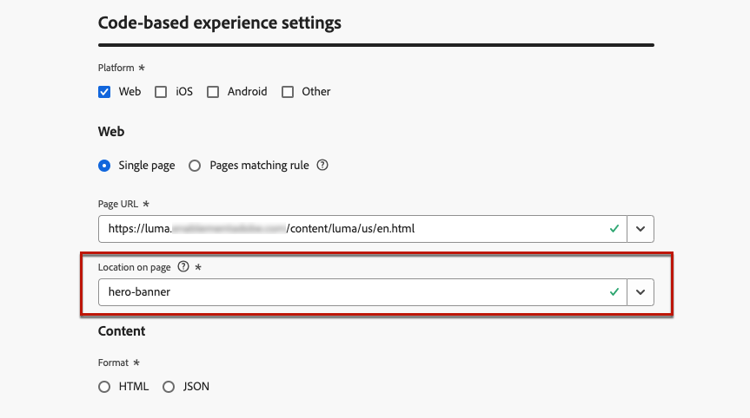The width and height of the screenshot is (750, 418).
Task: Click inside the Page URL text field
Action: click(350, 228)
